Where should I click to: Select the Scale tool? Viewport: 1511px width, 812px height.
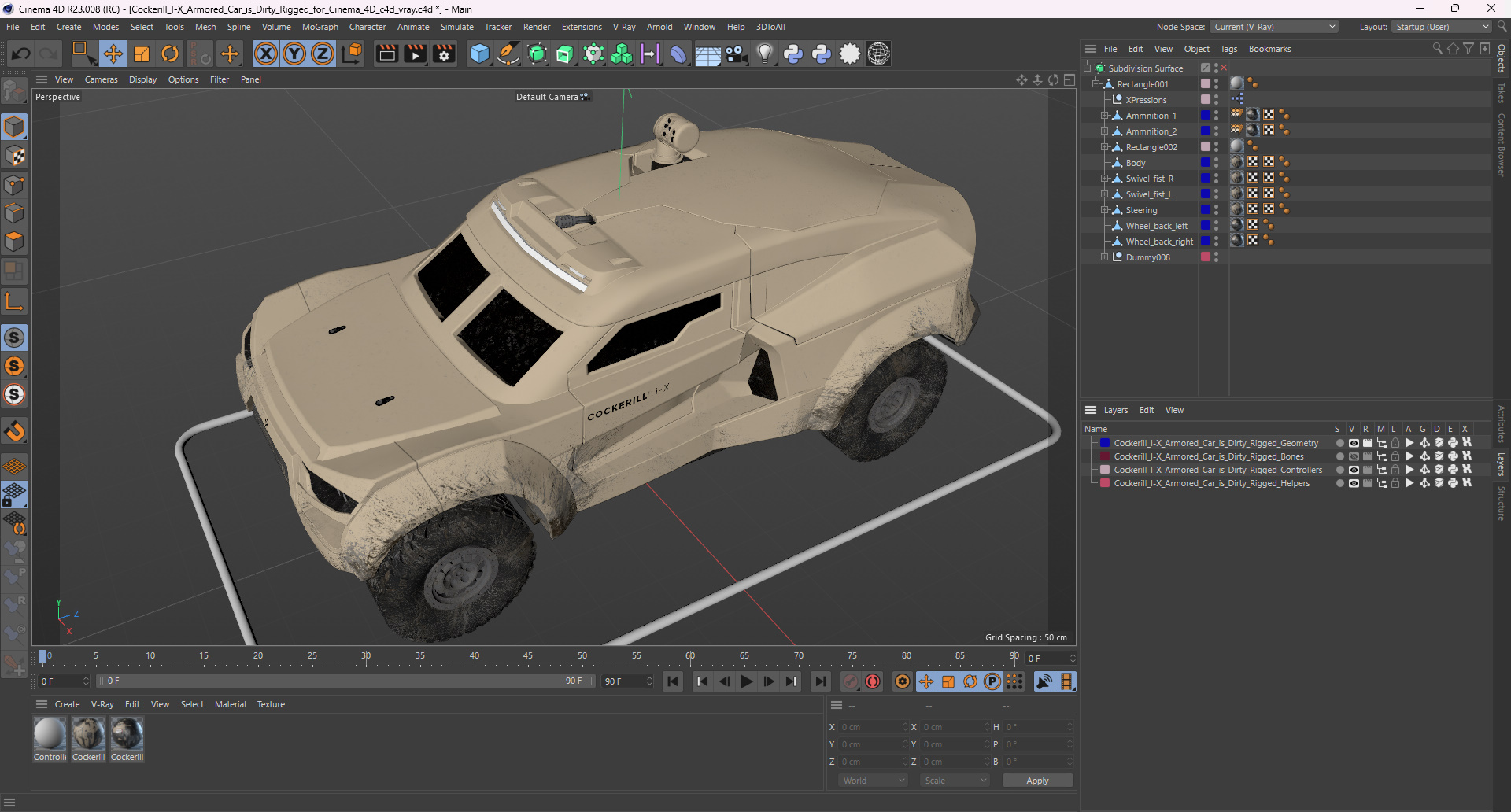click(x=142, y=54)
